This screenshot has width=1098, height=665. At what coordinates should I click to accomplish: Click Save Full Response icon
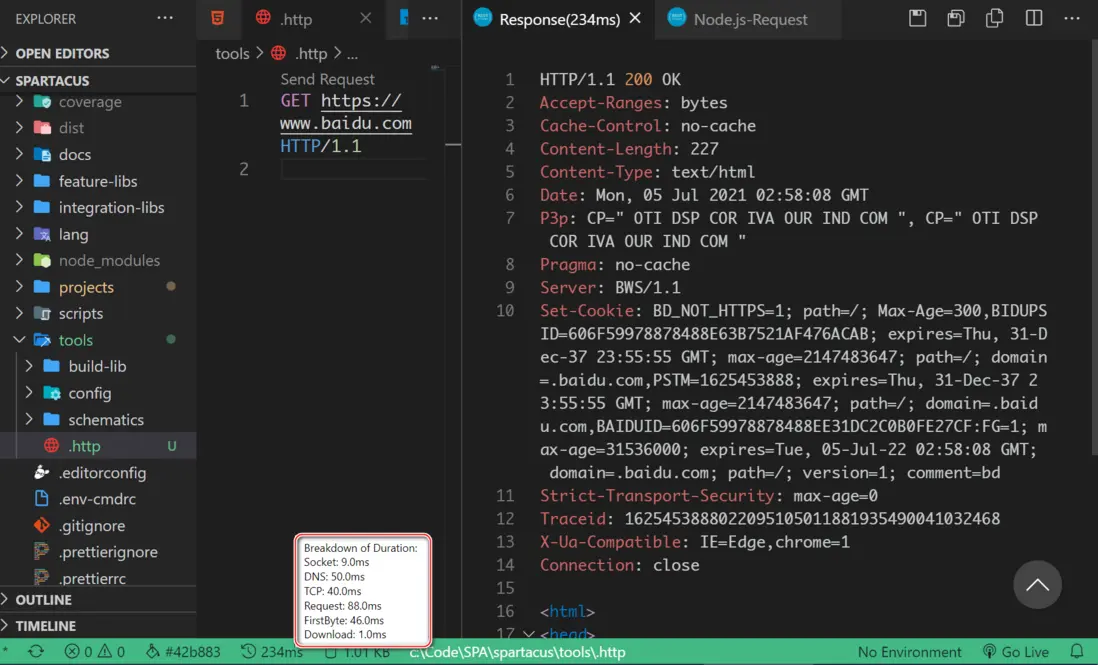917,18
